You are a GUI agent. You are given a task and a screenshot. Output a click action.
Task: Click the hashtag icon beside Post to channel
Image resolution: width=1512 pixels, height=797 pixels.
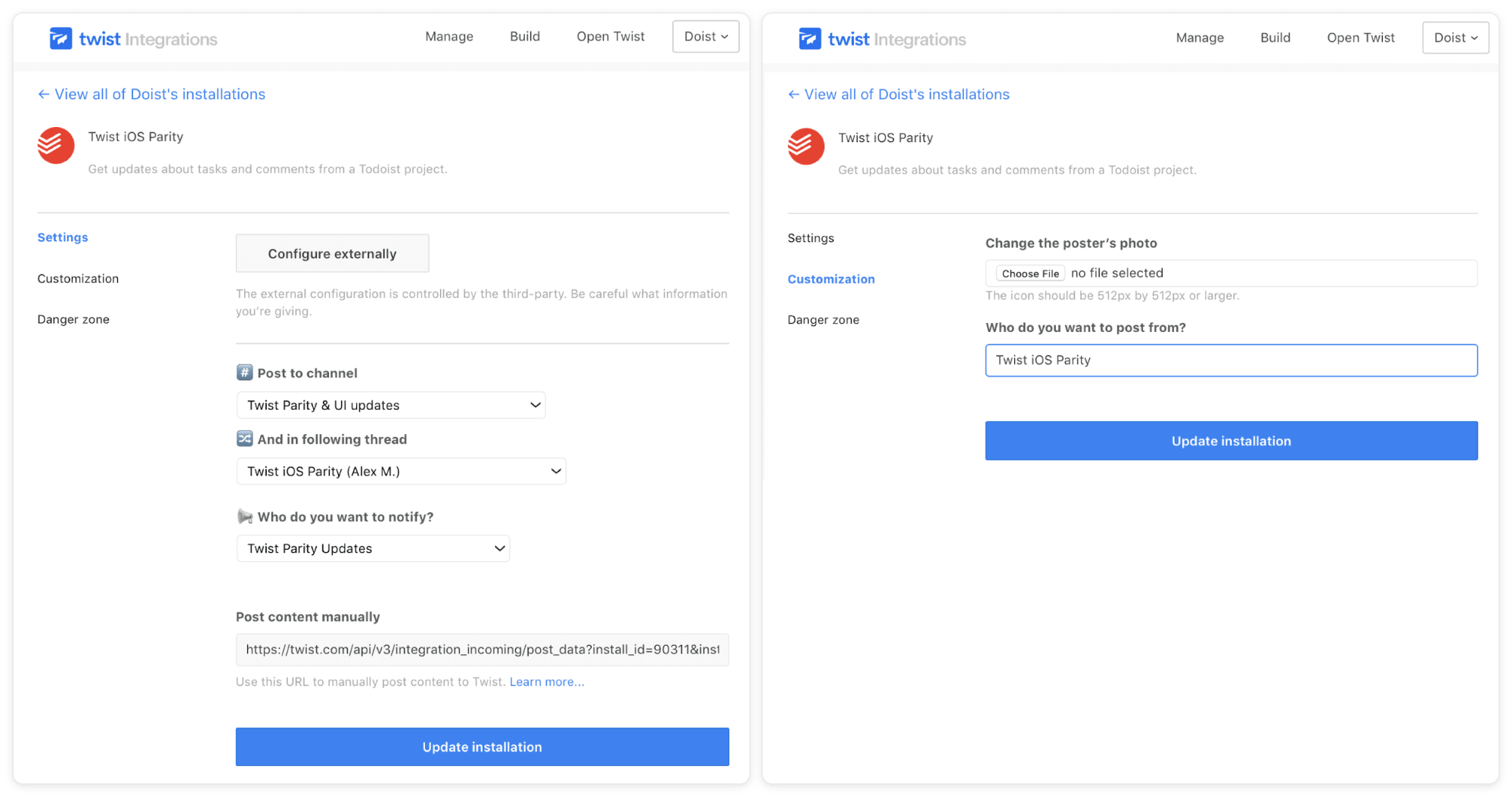coord(244,372)
